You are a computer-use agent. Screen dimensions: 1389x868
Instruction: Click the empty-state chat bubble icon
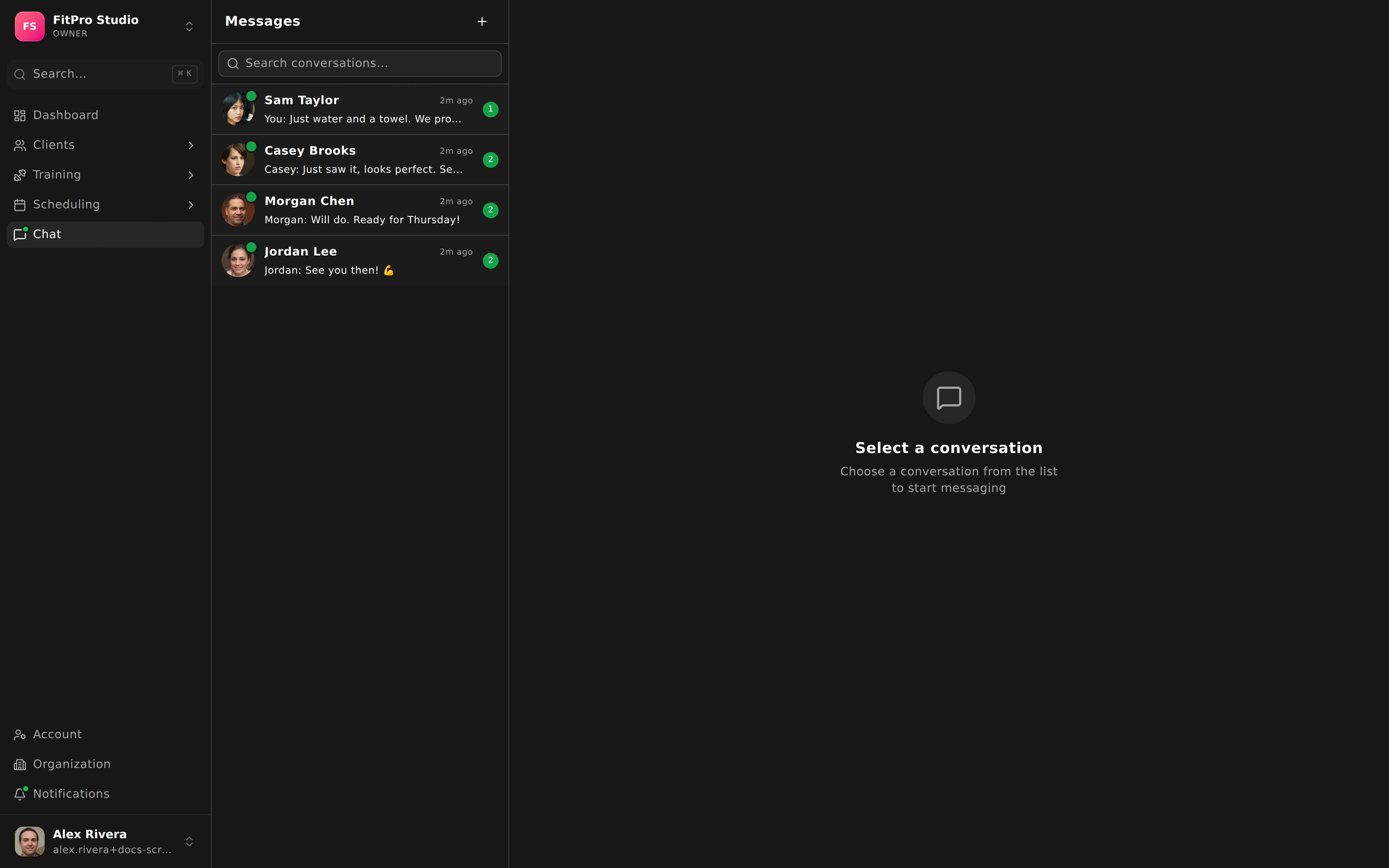tap(949, 398)
